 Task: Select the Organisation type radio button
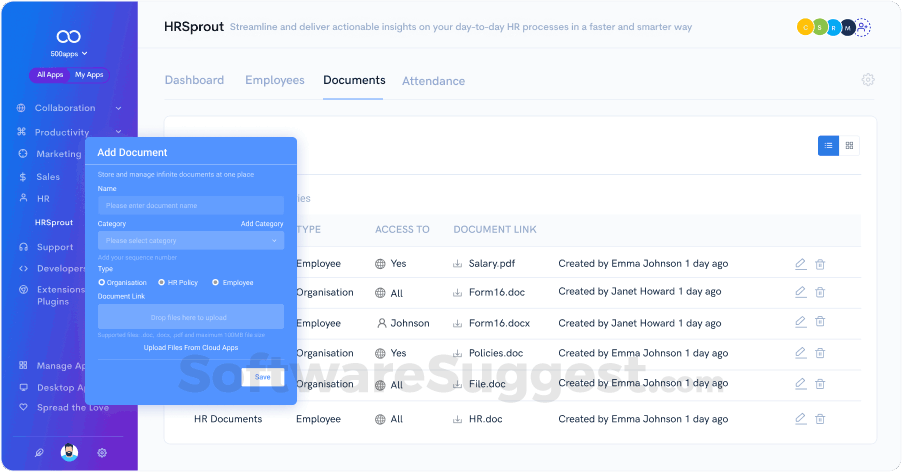tap(102, 283)
